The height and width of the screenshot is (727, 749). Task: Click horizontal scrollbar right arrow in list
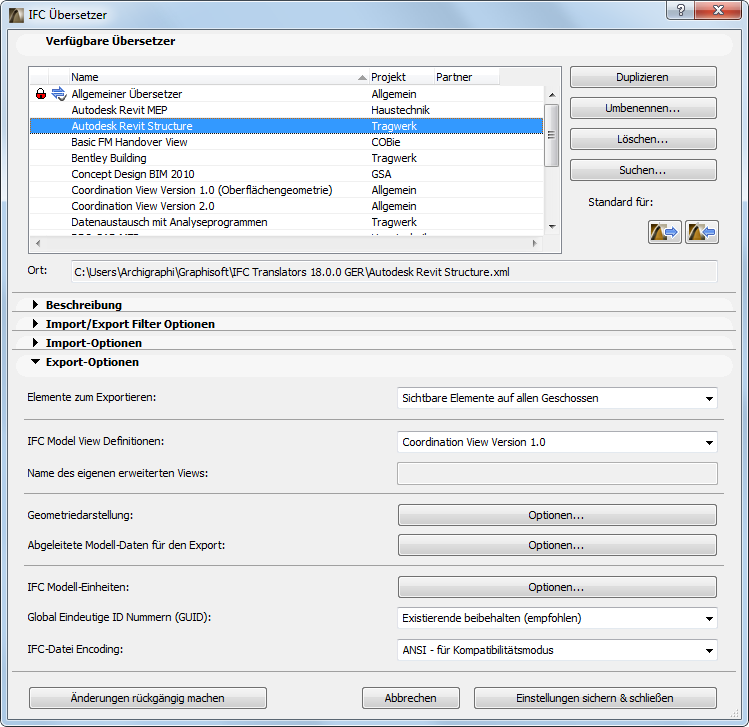[535, 243]
